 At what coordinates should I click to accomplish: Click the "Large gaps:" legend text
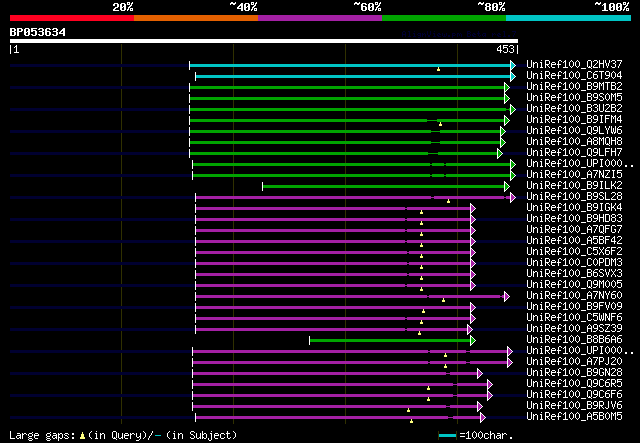42,436
